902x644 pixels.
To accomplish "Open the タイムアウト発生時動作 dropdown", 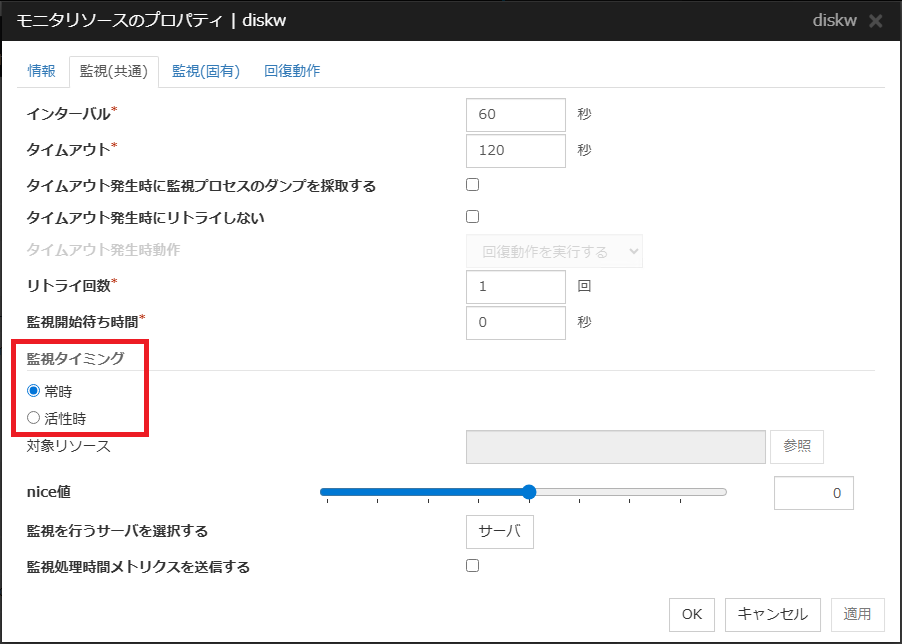I will (553, 252).
